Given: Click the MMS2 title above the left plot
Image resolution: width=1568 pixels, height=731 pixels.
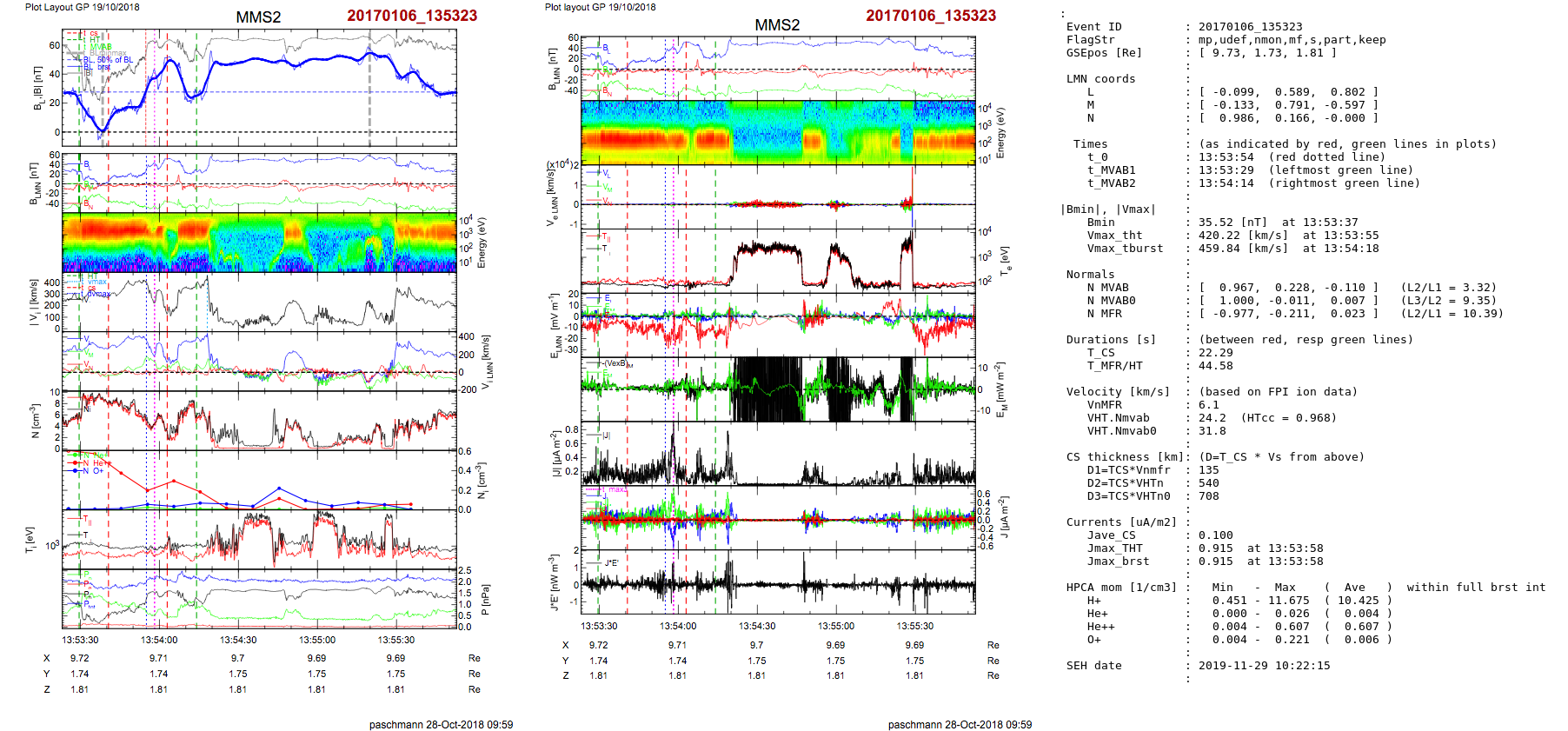Looking at the screenshot, I should click(x=258, y=17).
